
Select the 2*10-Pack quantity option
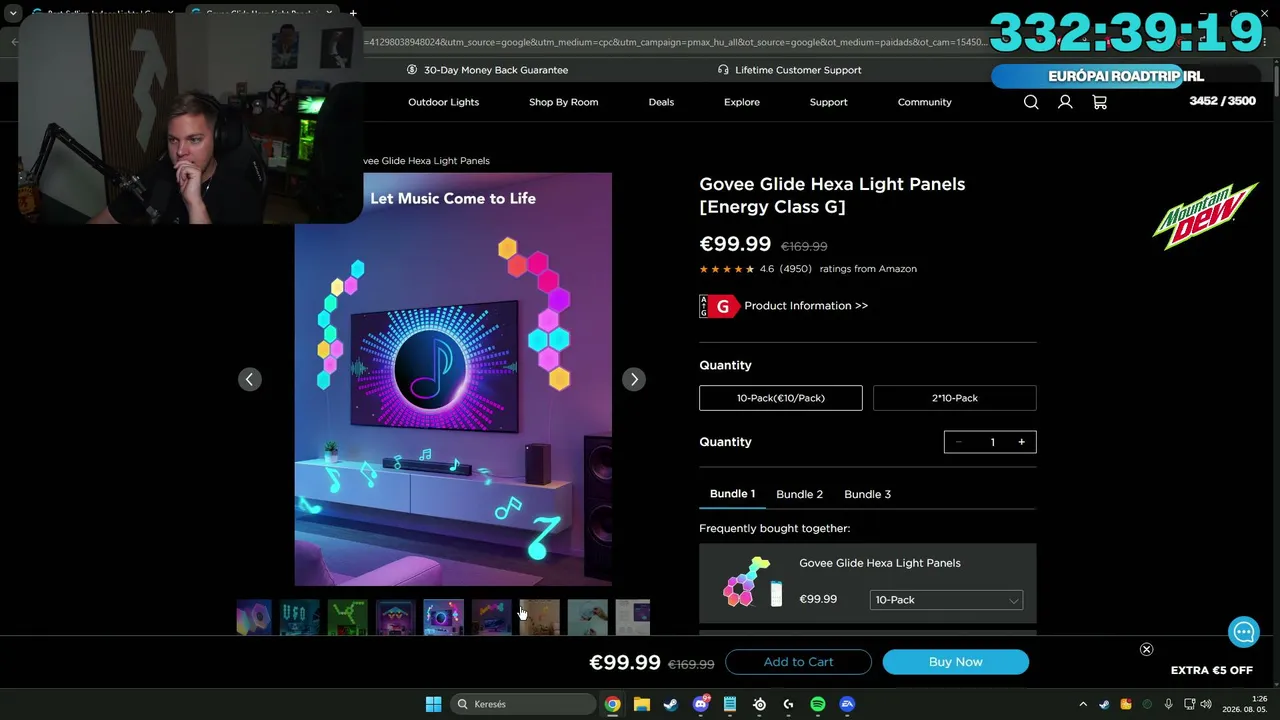[955, 398]
